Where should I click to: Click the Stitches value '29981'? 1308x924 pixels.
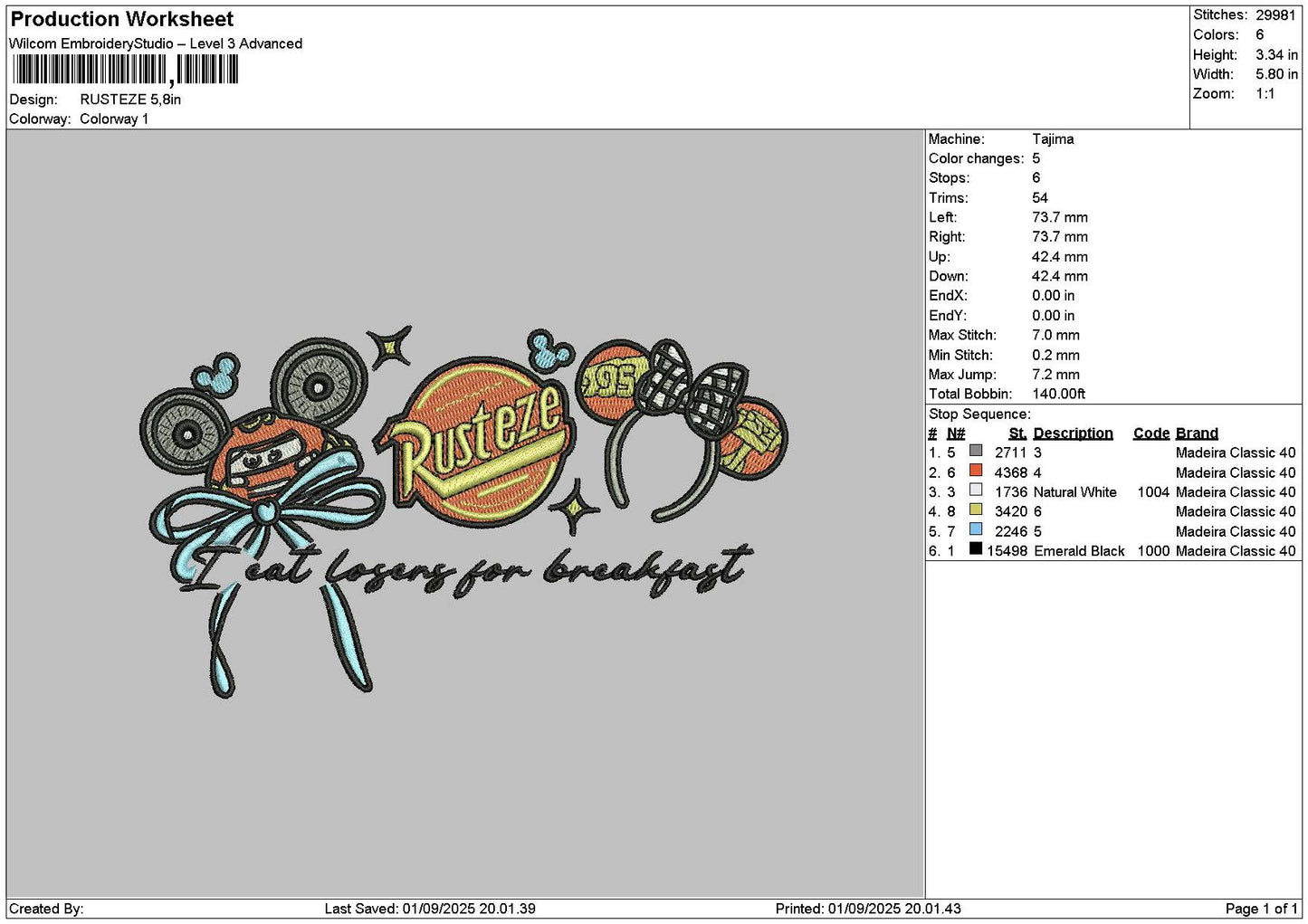pos(1275,15)
